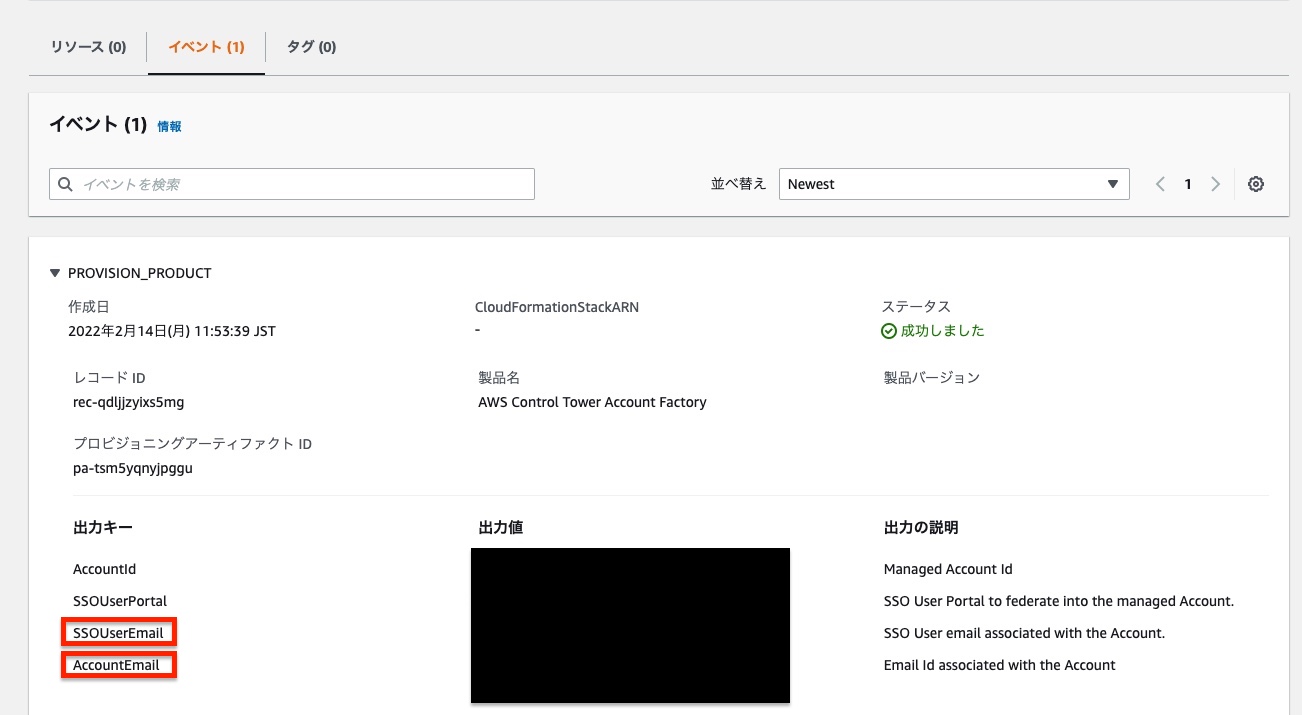Click the record ID rec-qdljjzyixs5mg
Viewport: 1302px width, 715px height.
(x=129, y=402)
